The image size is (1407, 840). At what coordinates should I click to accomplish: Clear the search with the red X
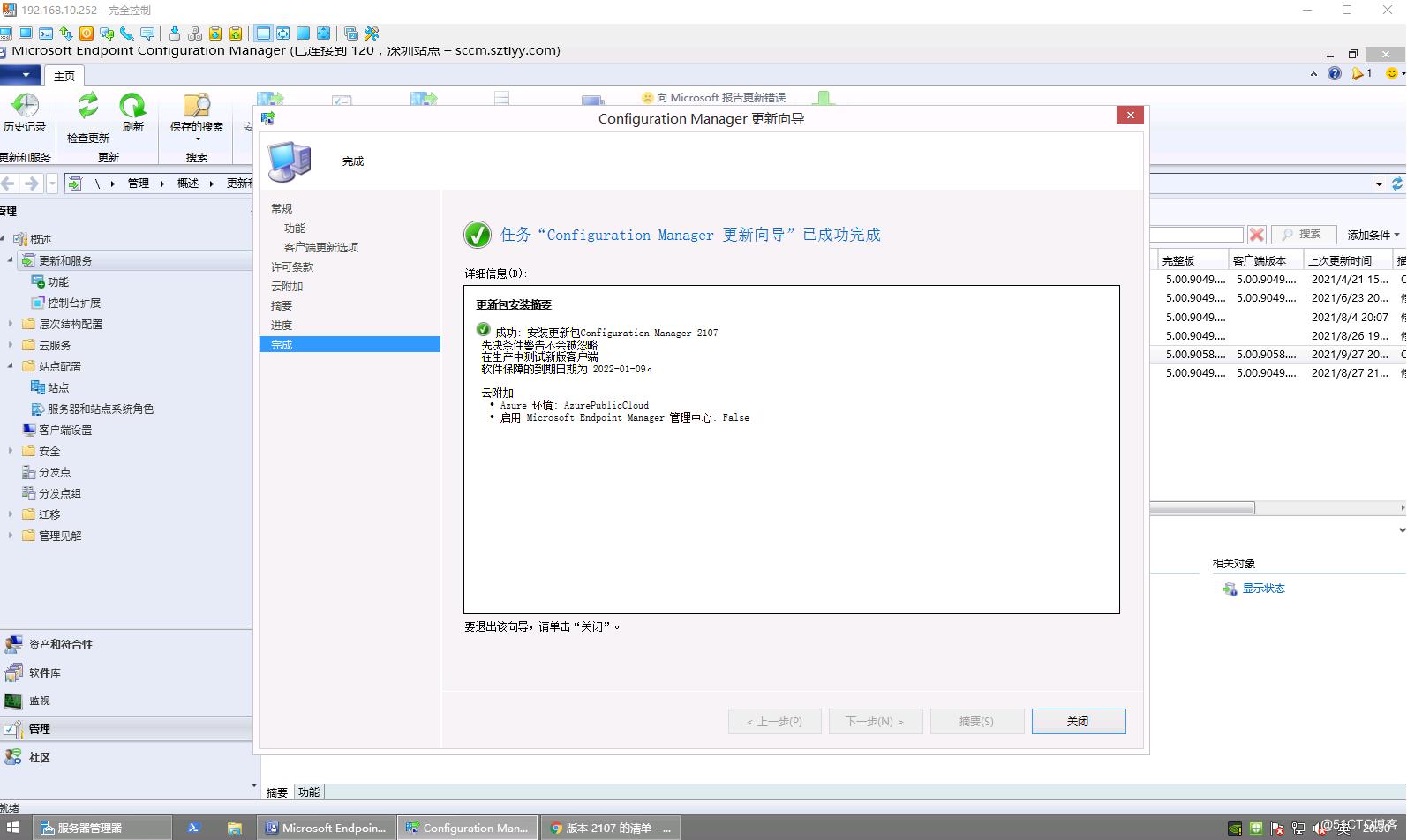[x=1257, y=235]
